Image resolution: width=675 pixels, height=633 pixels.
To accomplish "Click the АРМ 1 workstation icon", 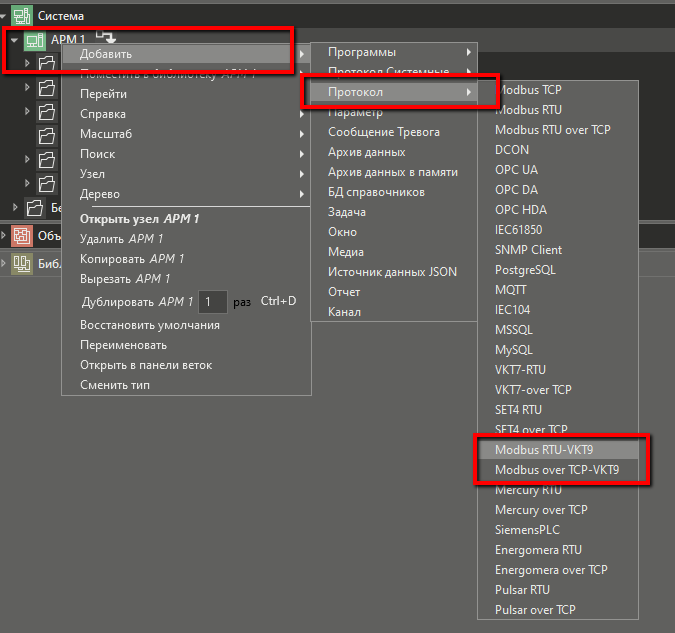I will [35, 40].
